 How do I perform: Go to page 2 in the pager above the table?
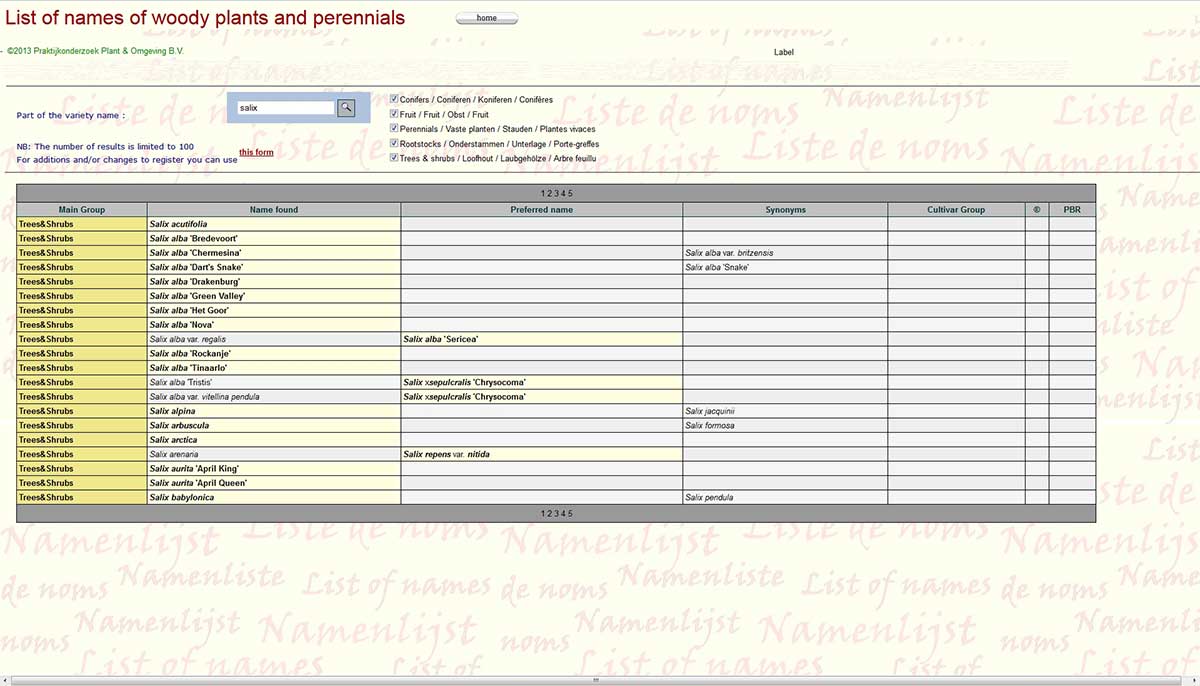click(x=550, y=193)
